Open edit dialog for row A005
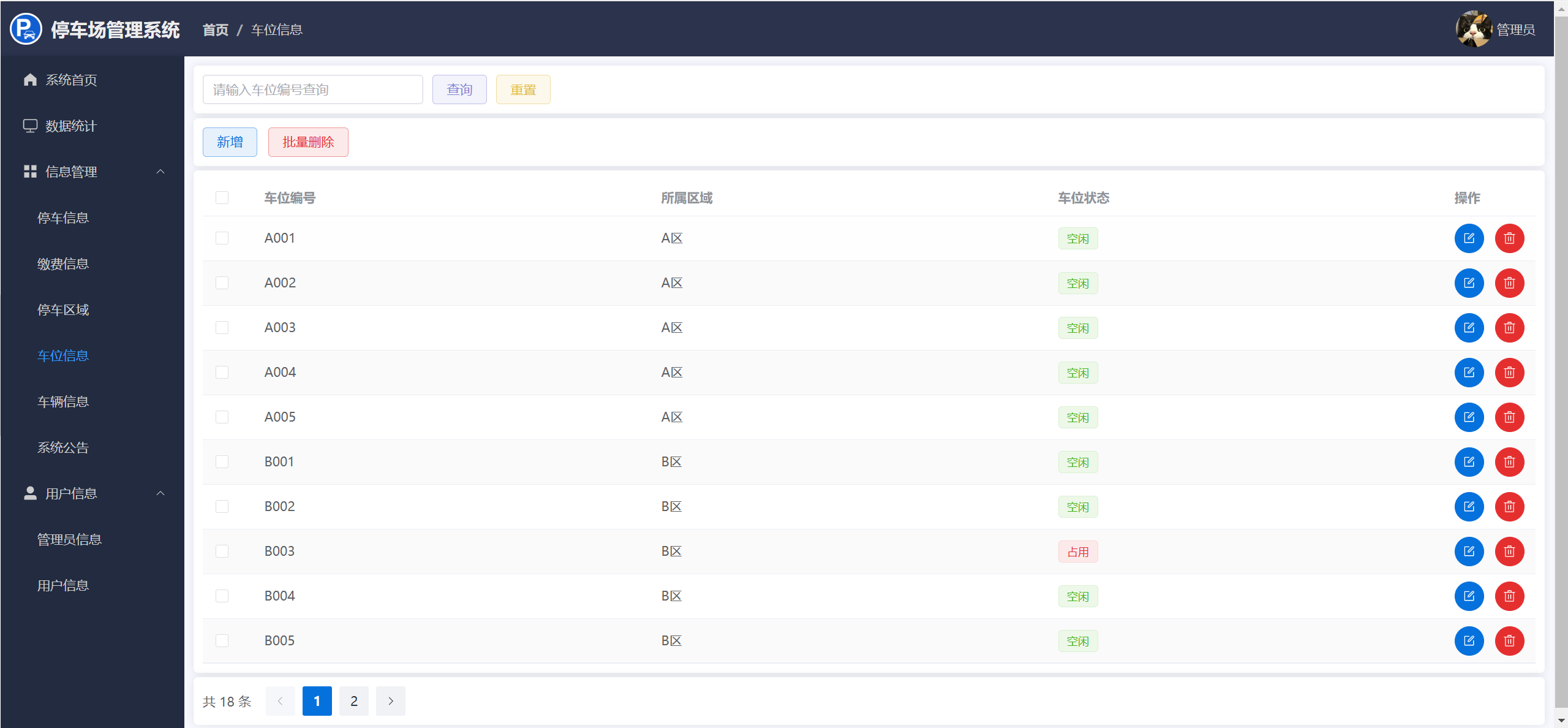 [x=1469, y=417]
